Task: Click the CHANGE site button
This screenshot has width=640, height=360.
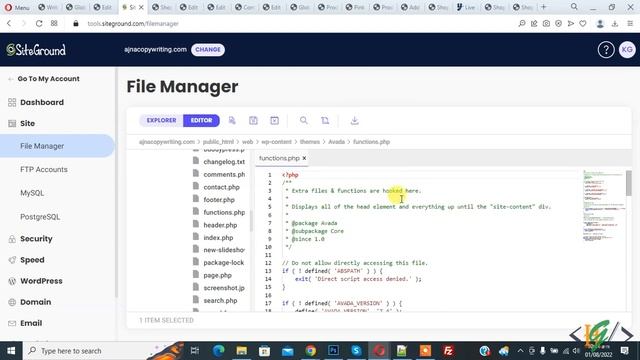Action: [208, 49]
